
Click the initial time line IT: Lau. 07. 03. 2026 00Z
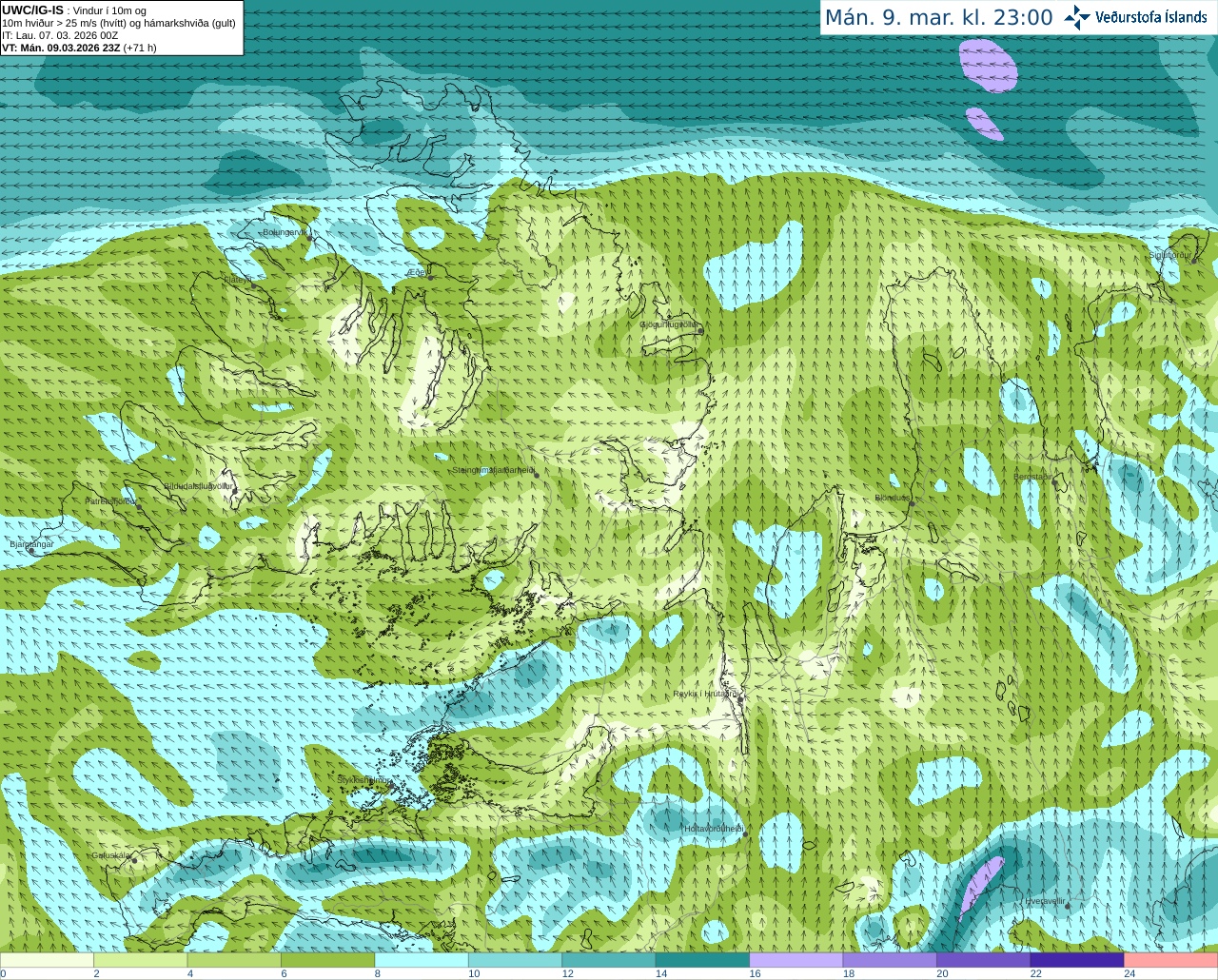coord(60,35)
